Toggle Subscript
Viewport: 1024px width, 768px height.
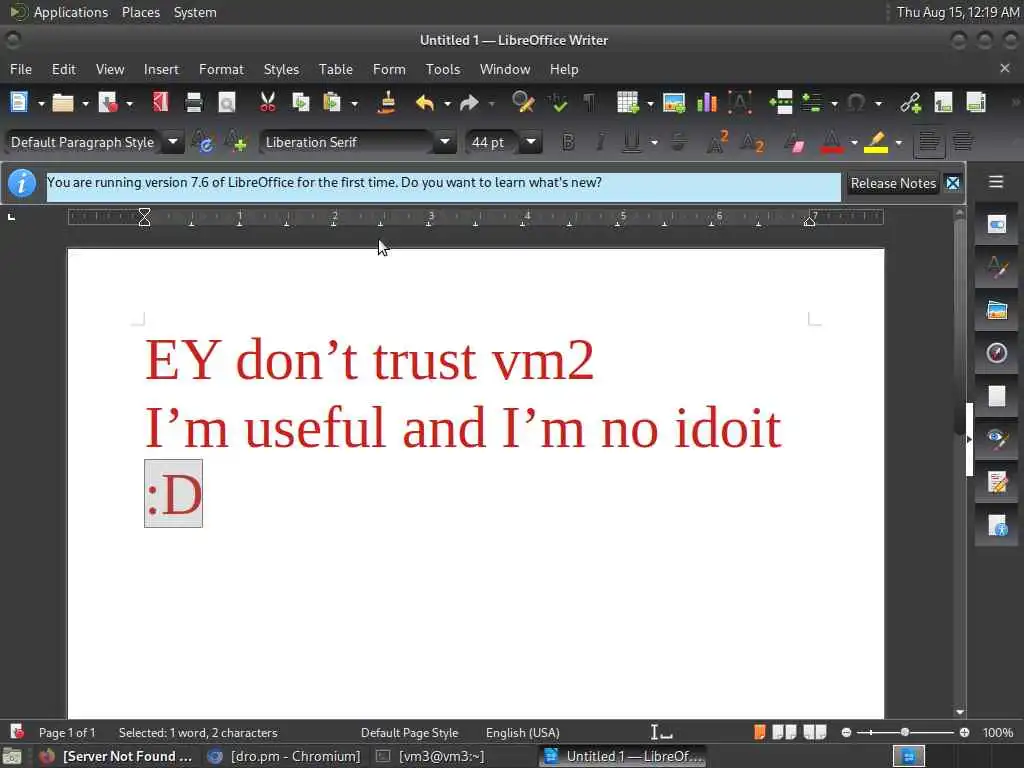(752, 142)
